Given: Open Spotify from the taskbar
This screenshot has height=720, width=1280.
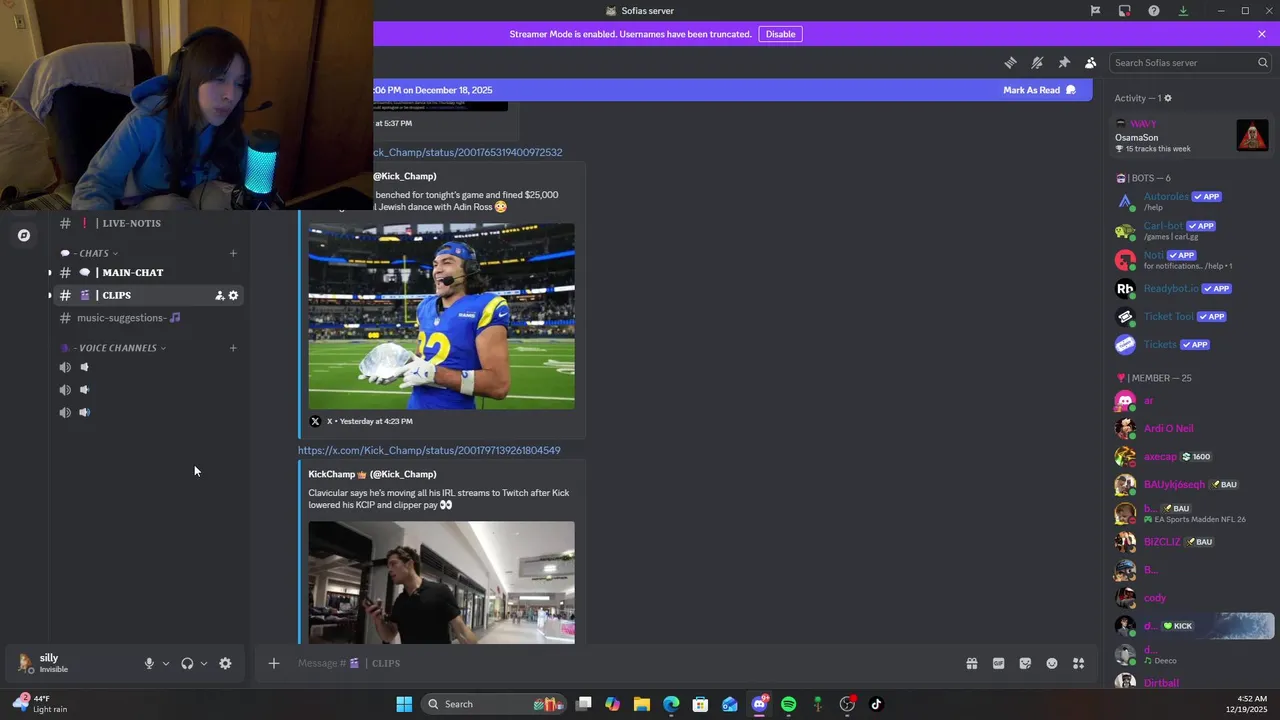Looking at the screenshot, I should pos(788,704).
